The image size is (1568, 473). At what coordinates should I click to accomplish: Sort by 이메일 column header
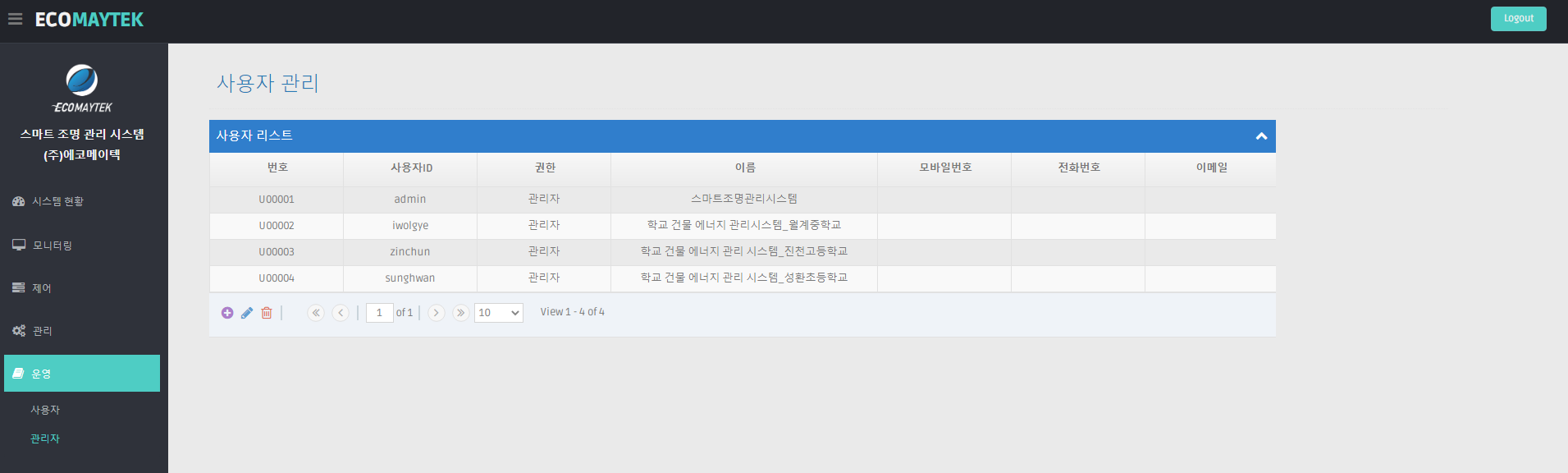pos(1211,168)
